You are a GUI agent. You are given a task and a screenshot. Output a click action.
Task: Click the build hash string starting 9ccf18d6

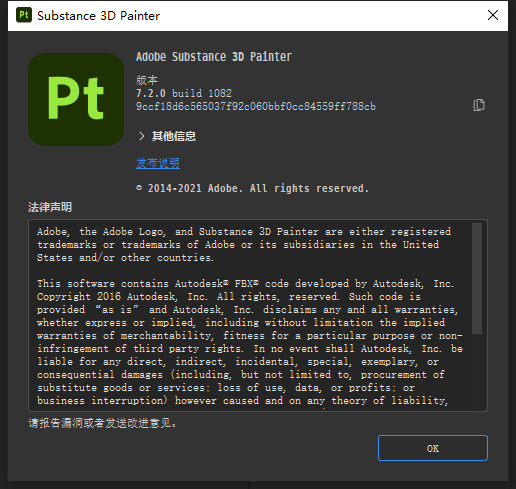coord(256,106)
